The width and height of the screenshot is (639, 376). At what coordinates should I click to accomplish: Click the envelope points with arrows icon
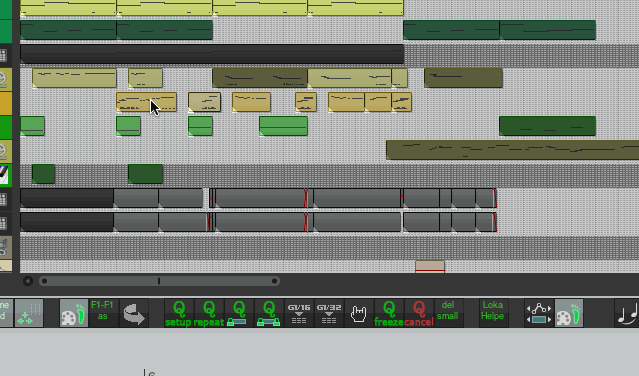pyautogui.click(x=539, y=313)
